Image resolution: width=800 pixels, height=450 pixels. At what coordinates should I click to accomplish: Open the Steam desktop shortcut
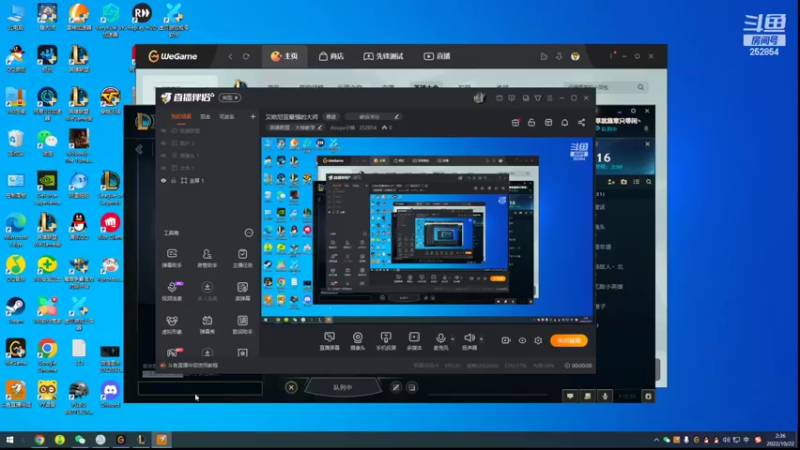coord(15,311)
